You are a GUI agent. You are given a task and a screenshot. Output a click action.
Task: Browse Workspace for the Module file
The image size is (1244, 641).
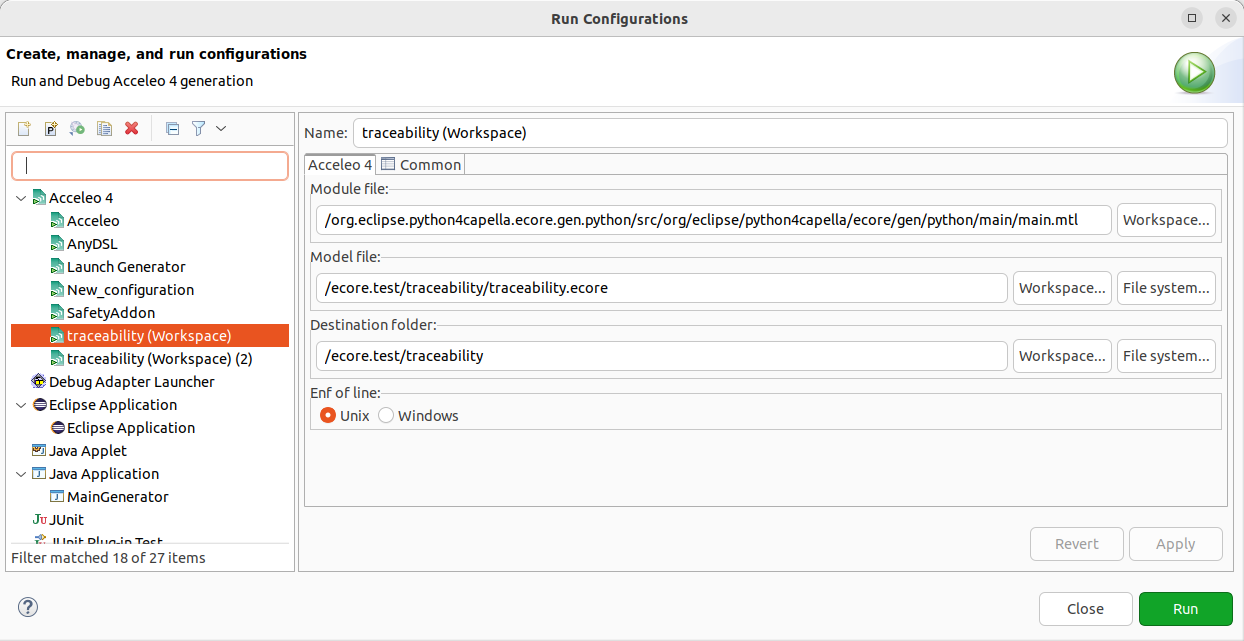1166,220
